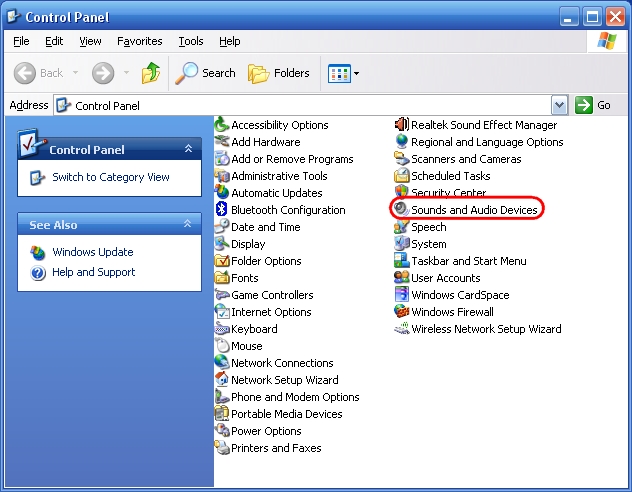Image resolution: width=632 pixels, height=492 pixels.
Task: Click the Control Panel title bar icon
Action: coord(14,17)
